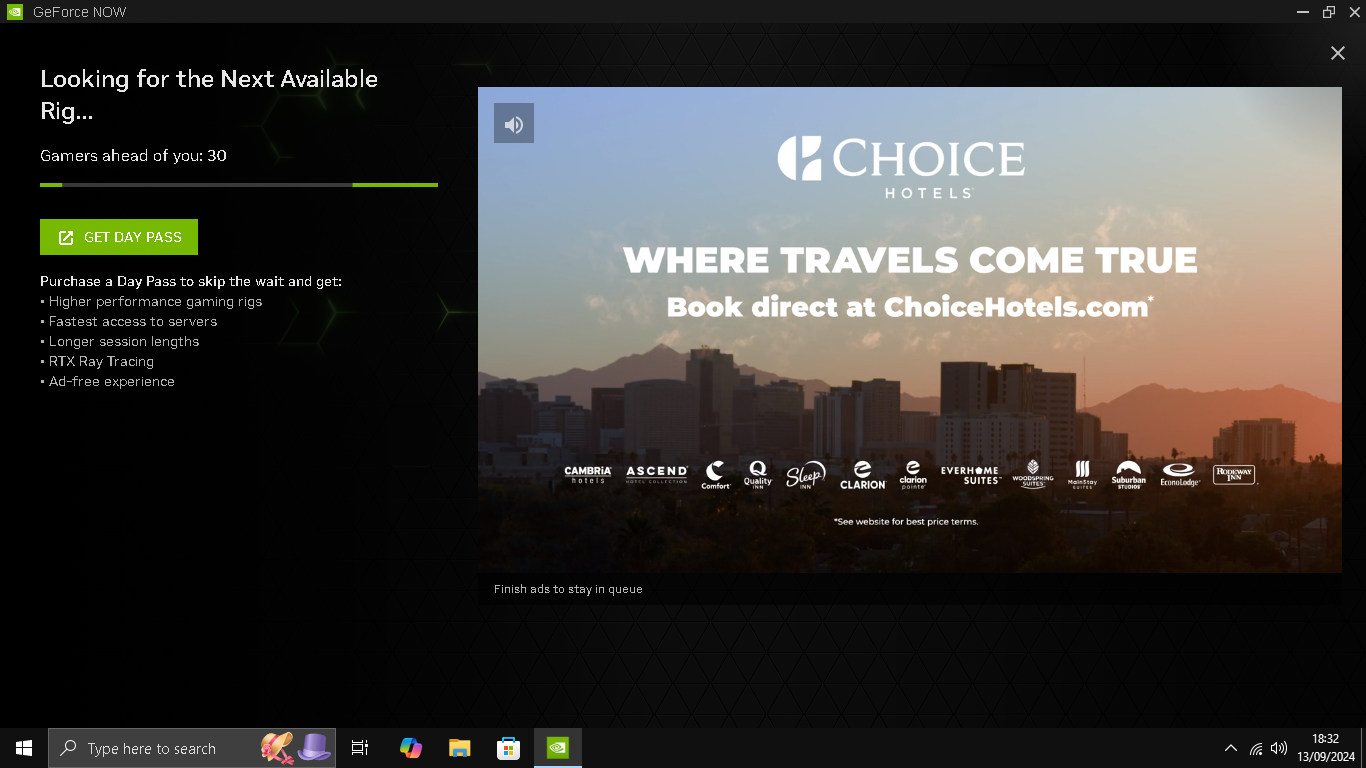This screenshot has height=768, width=1366.
Task: Click the Choice Hotels logo in the ad
Action: 901,167
